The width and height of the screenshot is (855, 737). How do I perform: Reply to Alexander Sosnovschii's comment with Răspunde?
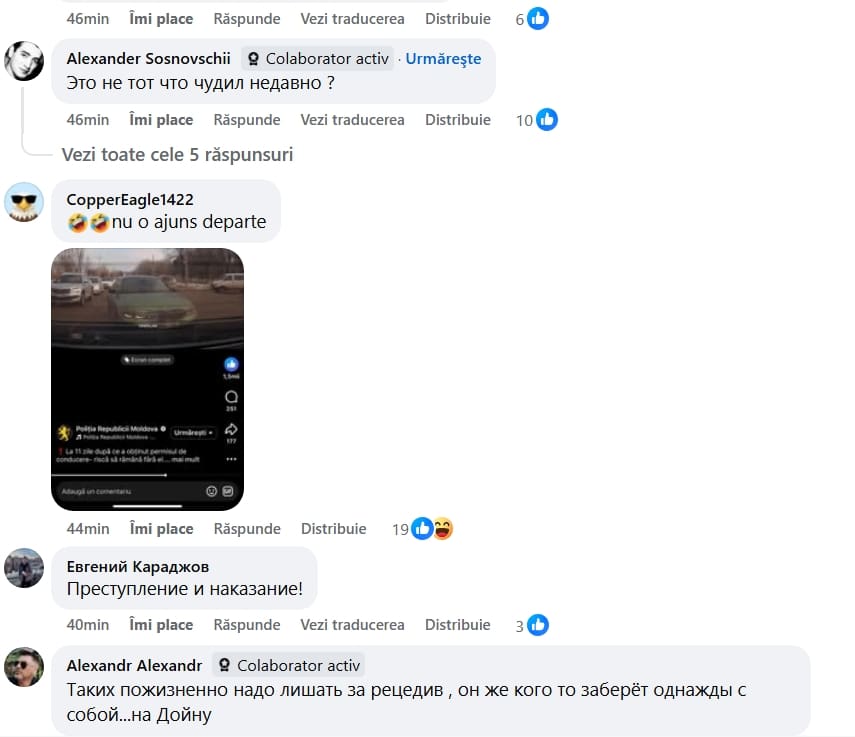(x=246, y=120)
